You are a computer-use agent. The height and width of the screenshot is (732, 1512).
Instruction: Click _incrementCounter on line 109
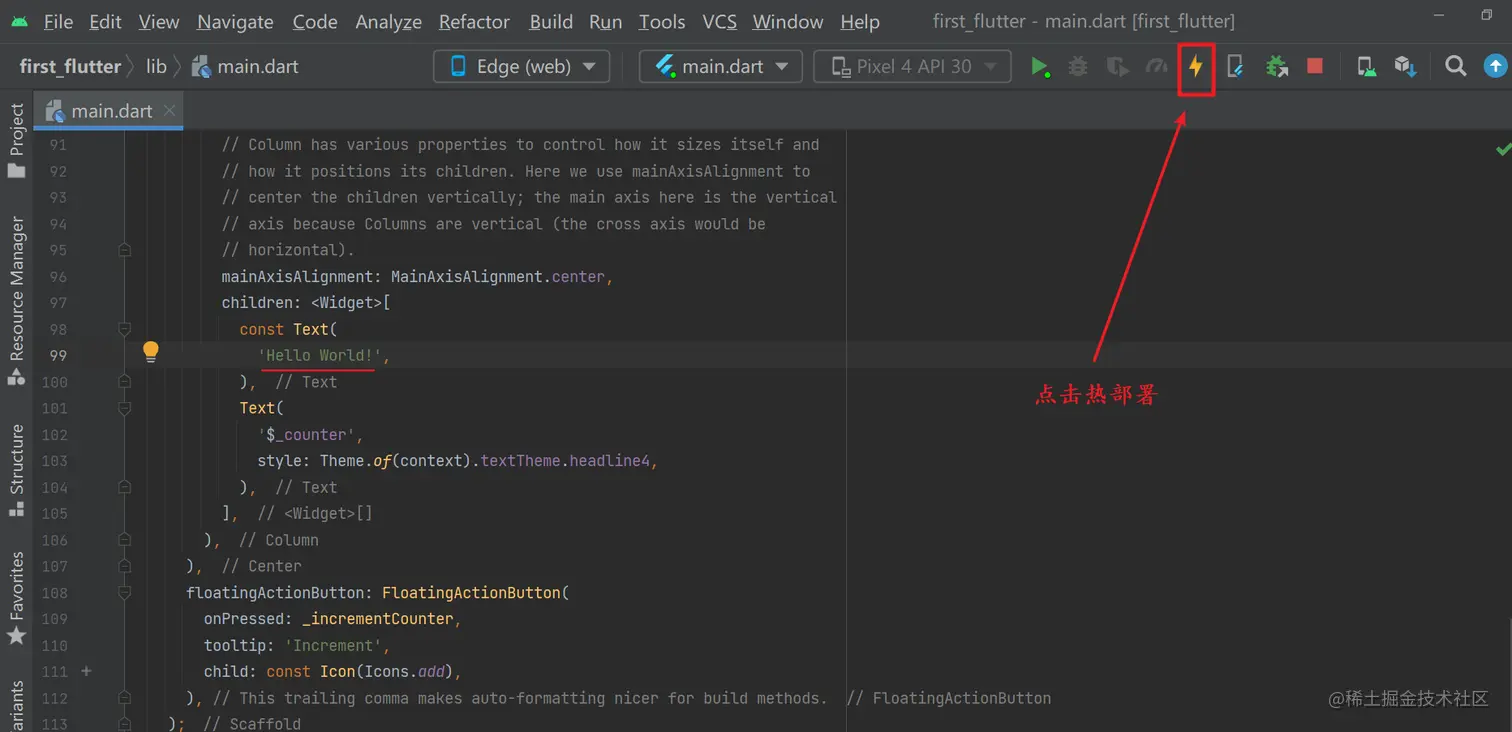click(x=377, y=619)
